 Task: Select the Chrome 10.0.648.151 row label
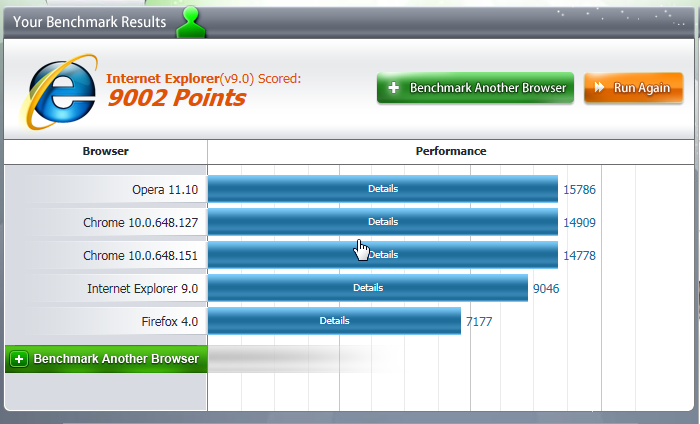tap(140, 256)
